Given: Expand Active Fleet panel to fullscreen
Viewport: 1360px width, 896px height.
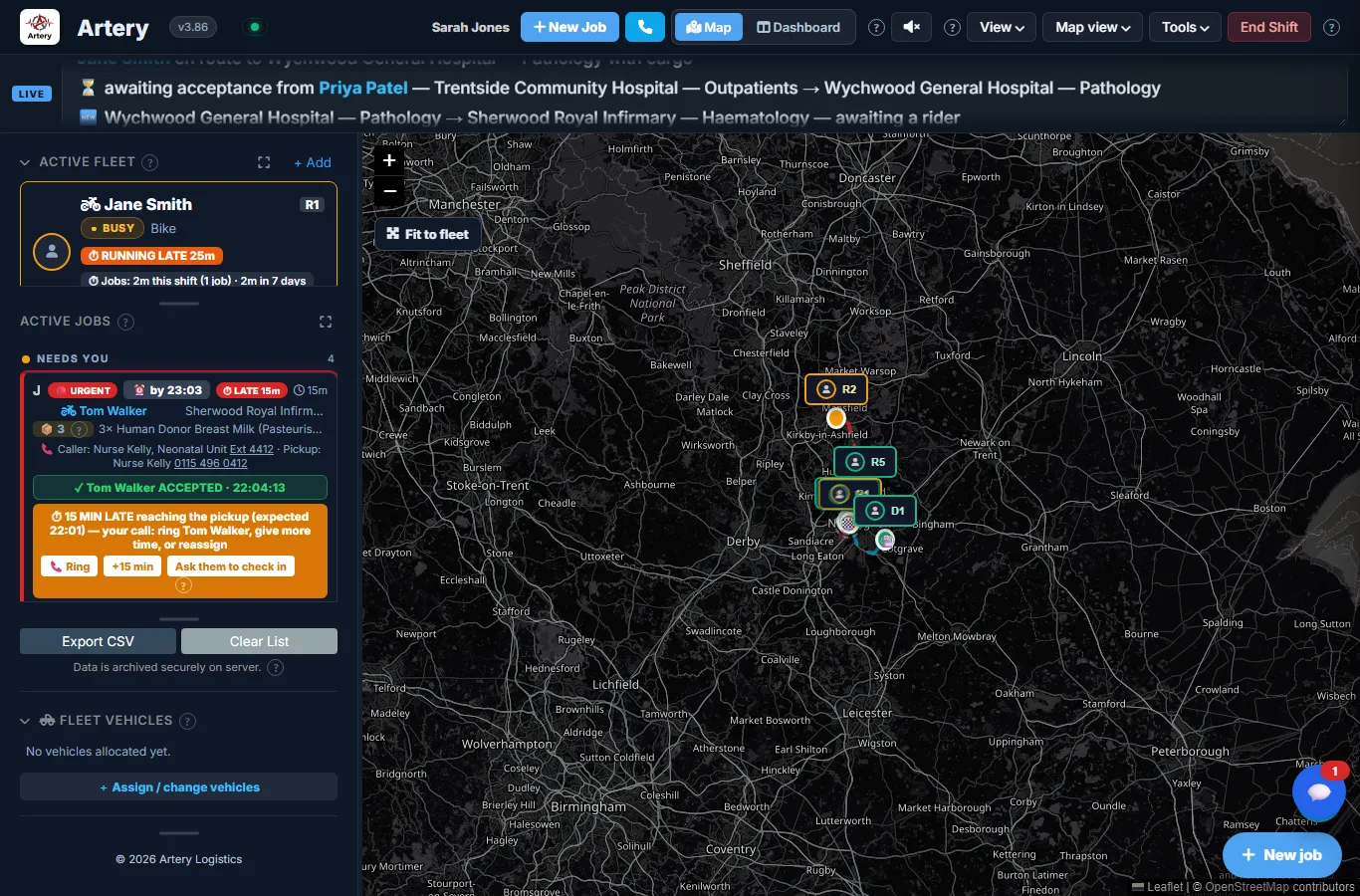Looking at the screenshot, I should click(264, 162).
